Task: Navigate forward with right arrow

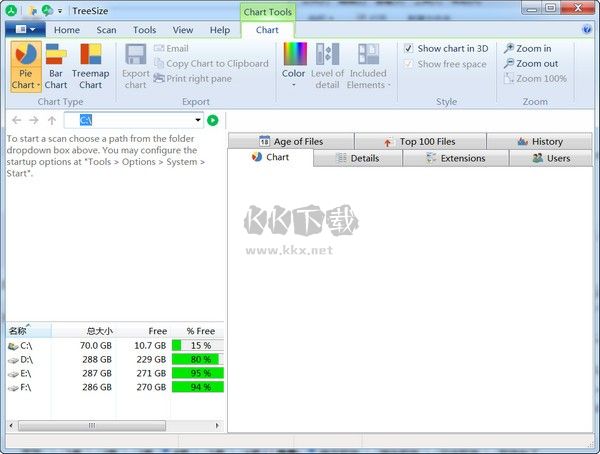Action: 34,121
